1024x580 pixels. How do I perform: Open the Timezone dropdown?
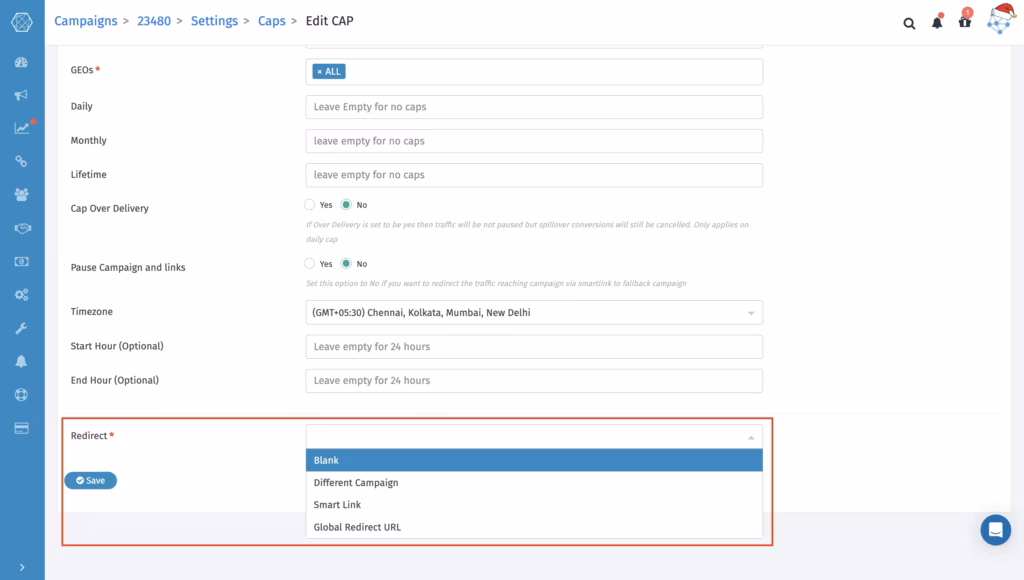pos(534,312)
